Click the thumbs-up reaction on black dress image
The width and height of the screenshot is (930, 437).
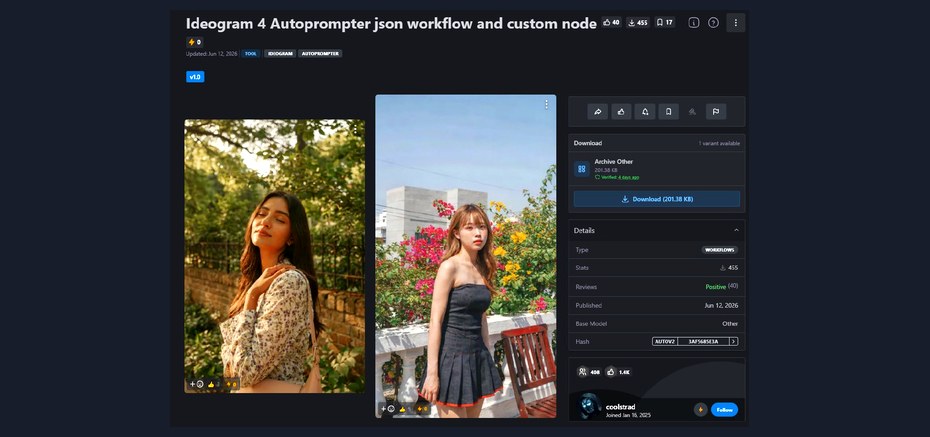pos(405,409)
